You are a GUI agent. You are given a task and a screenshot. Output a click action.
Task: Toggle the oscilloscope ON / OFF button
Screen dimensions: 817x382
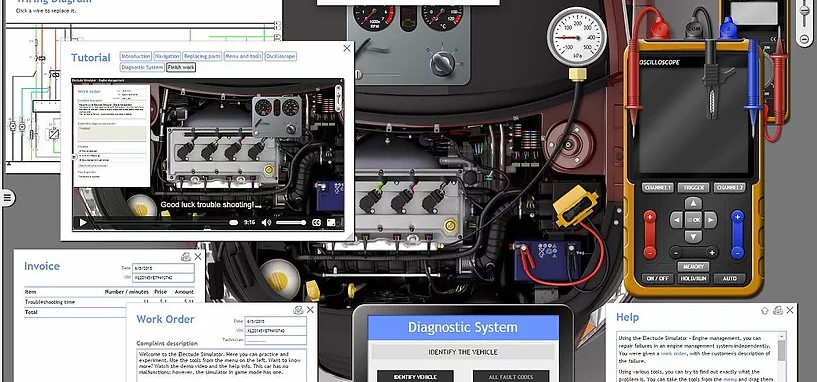(658, 278)
